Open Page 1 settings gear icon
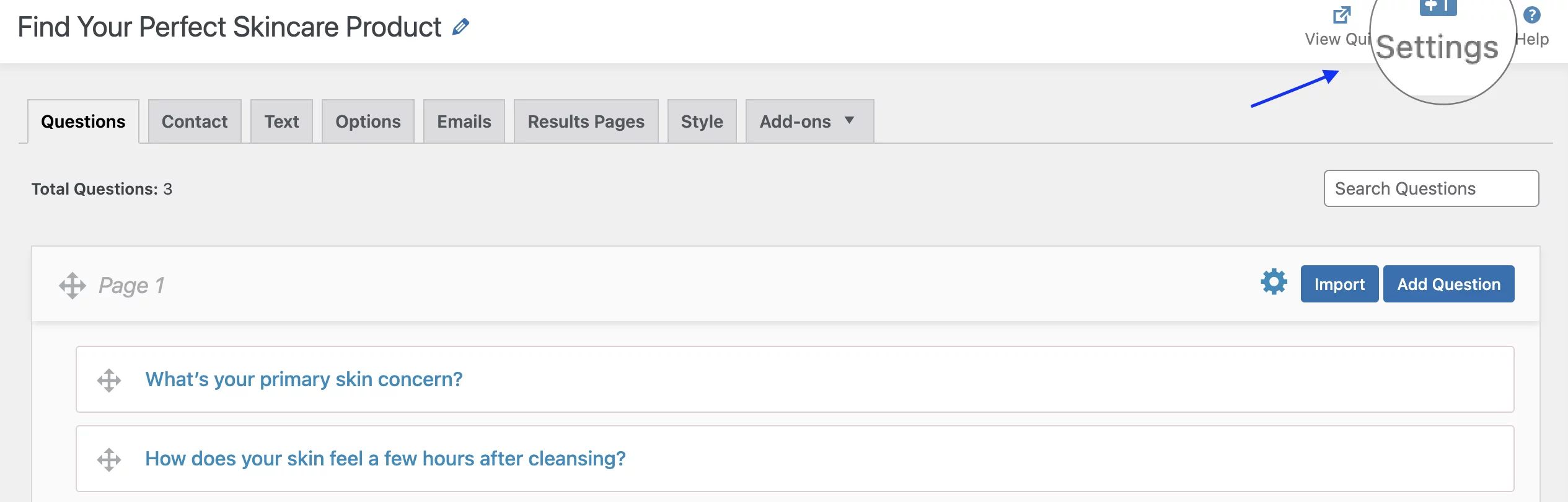Viewport: 1568px width, 502px height. tap(1274, 282)
